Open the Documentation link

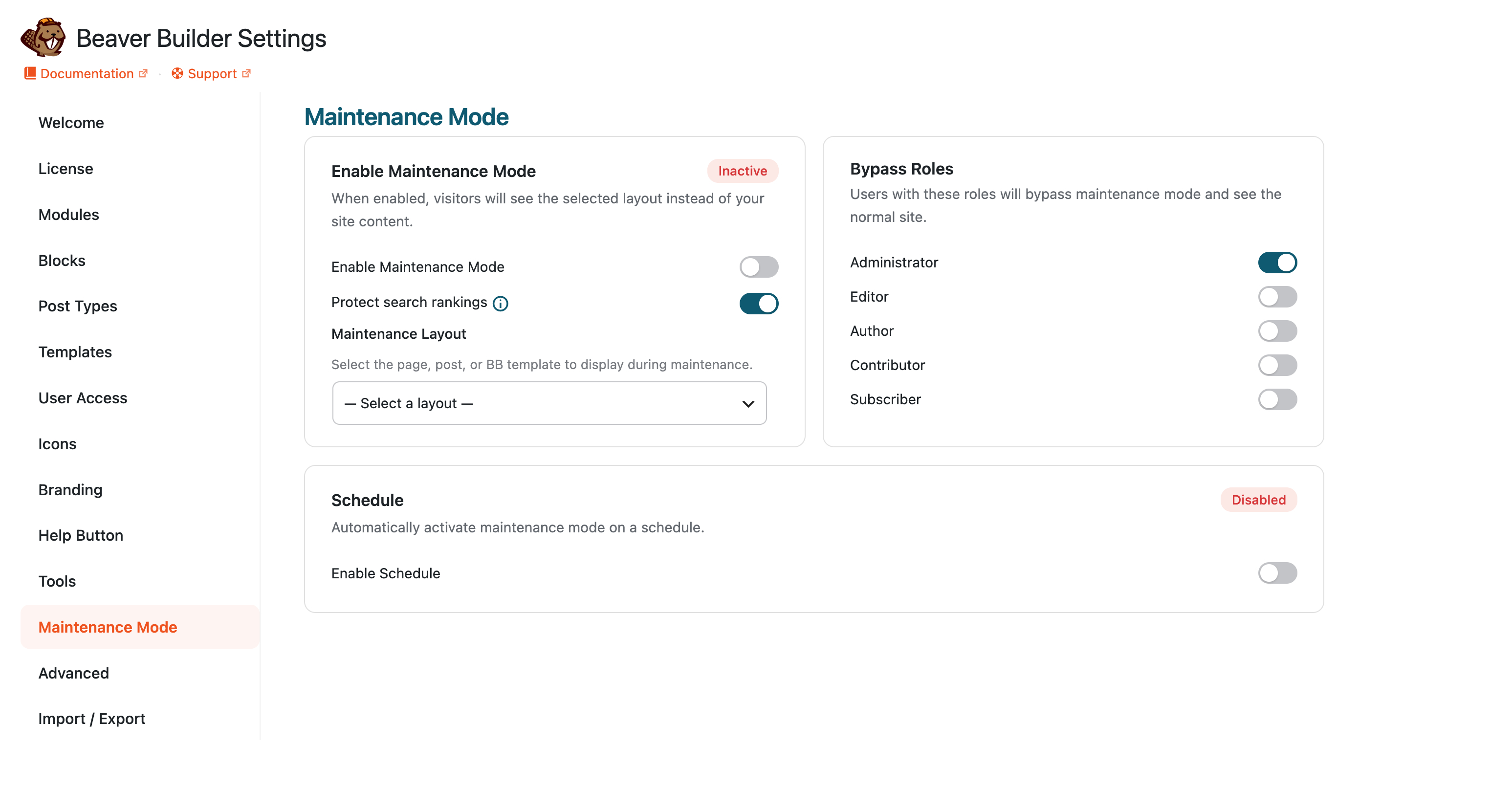pos(87,73)
